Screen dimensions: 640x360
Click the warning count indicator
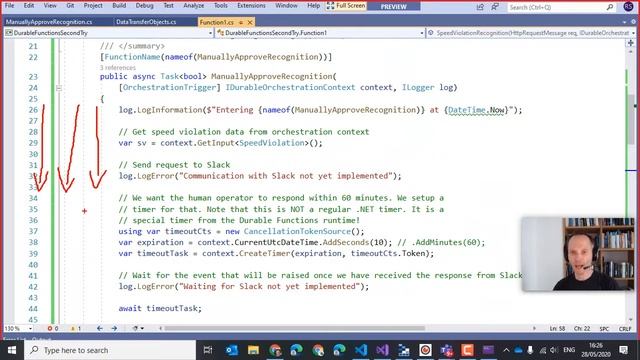coord(76,328)
